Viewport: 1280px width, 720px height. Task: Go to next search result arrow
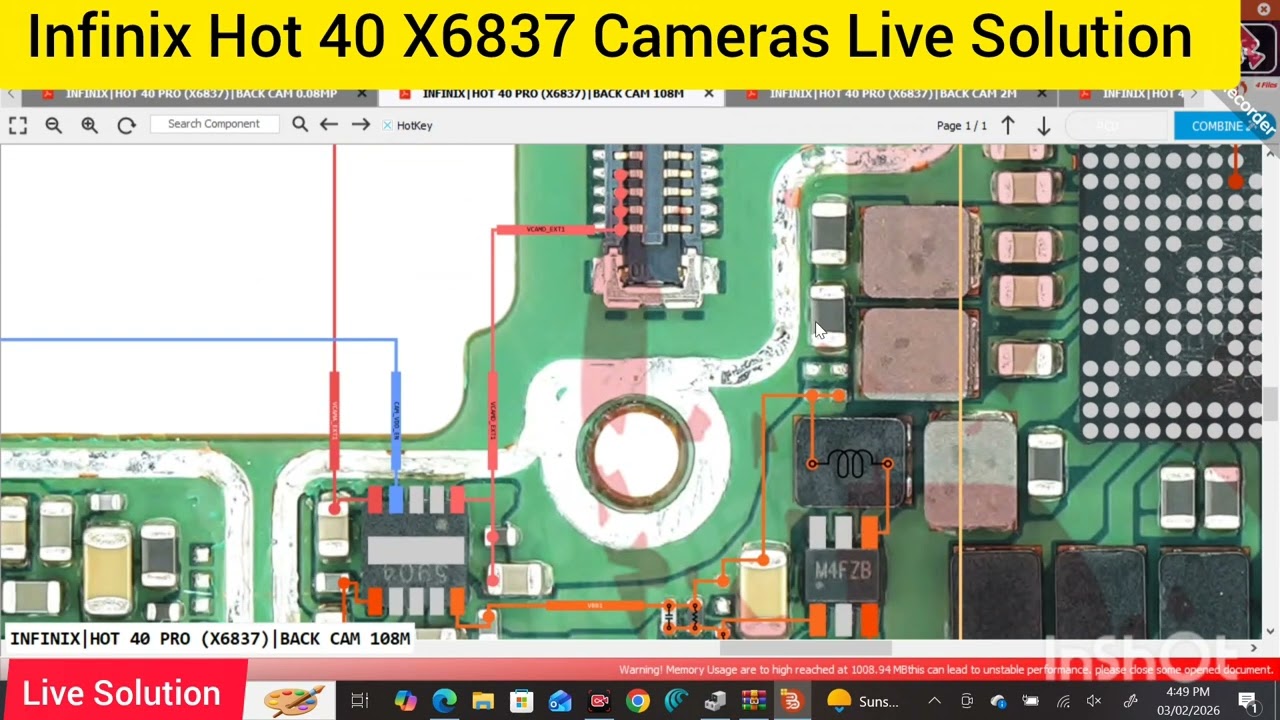coord(361,125)
